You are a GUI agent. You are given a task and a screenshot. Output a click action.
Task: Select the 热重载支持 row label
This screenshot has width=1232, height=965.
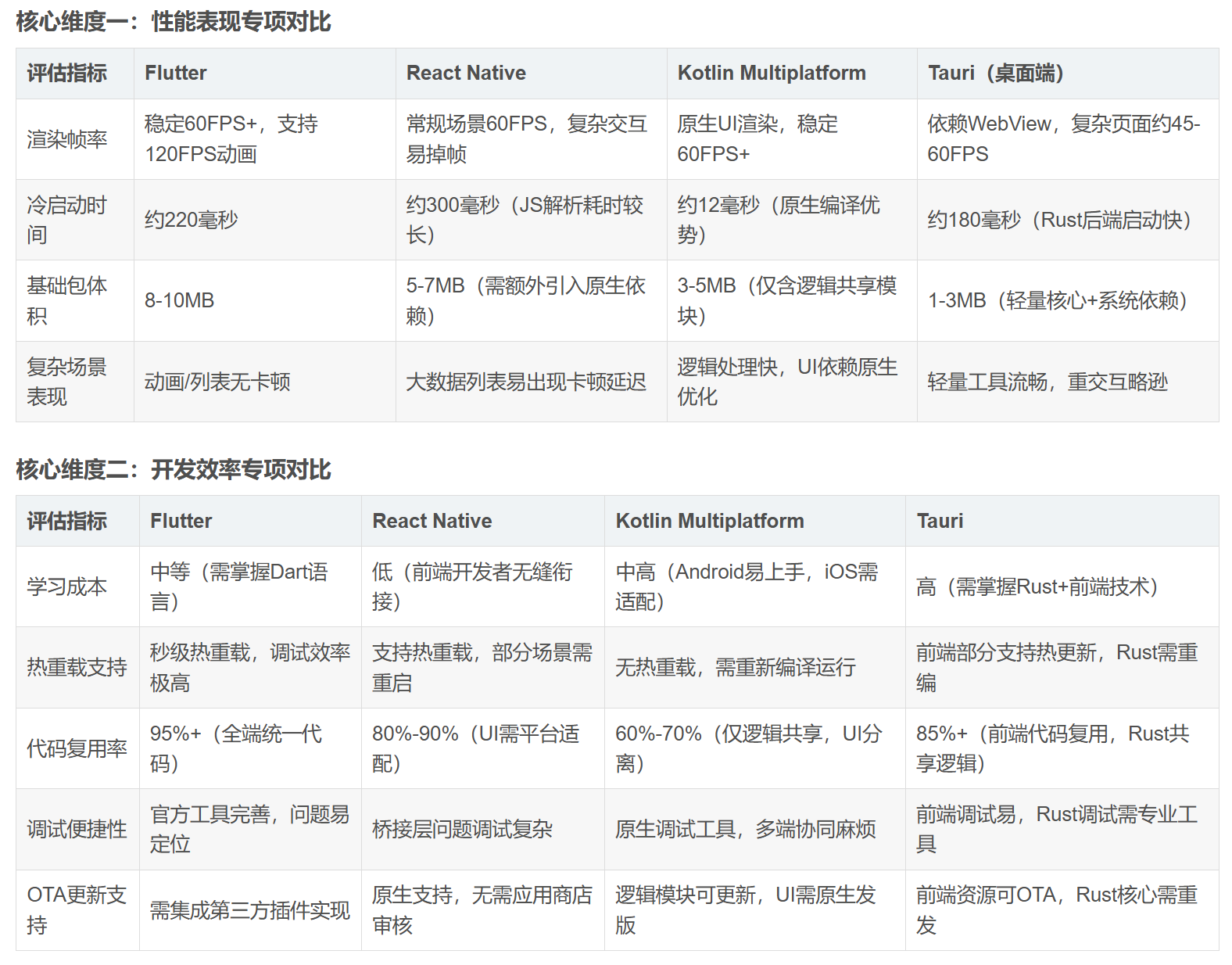pos(77,667)
